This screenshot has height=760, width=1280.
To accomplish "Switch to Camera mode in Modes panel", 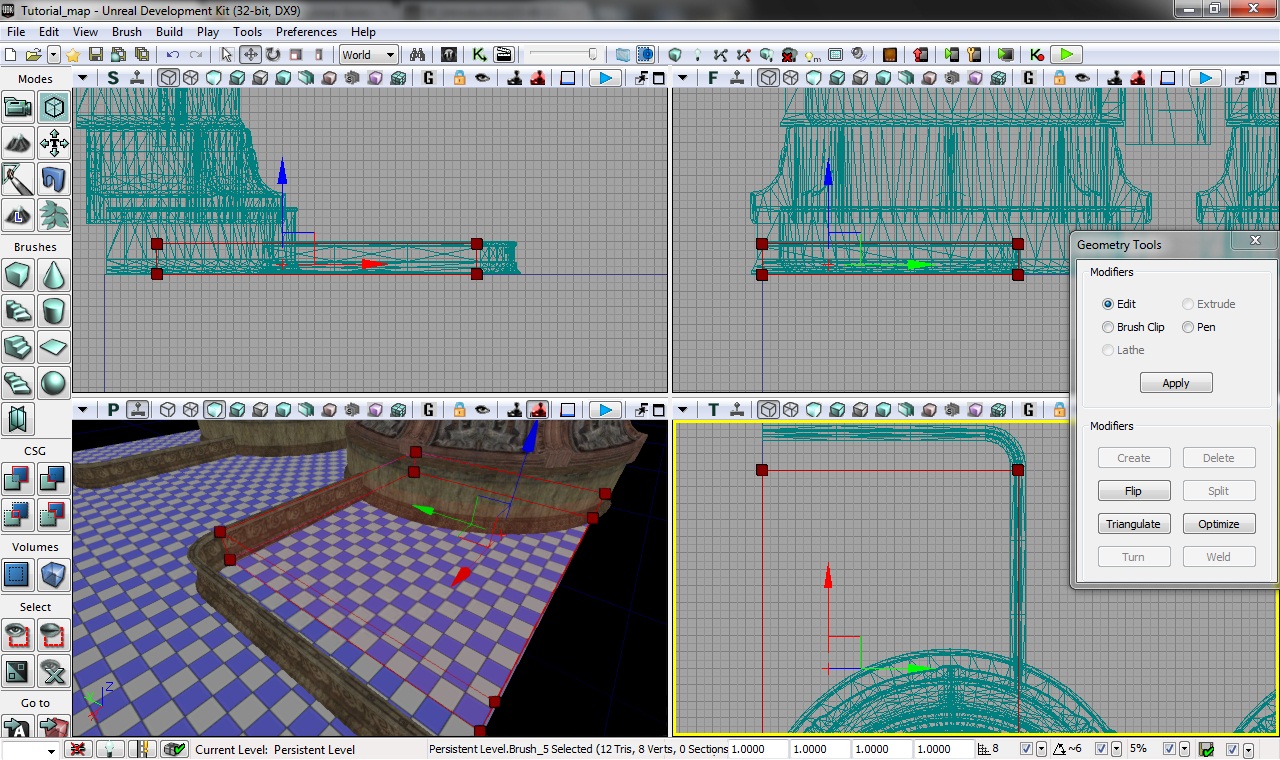I will (18, 107).
